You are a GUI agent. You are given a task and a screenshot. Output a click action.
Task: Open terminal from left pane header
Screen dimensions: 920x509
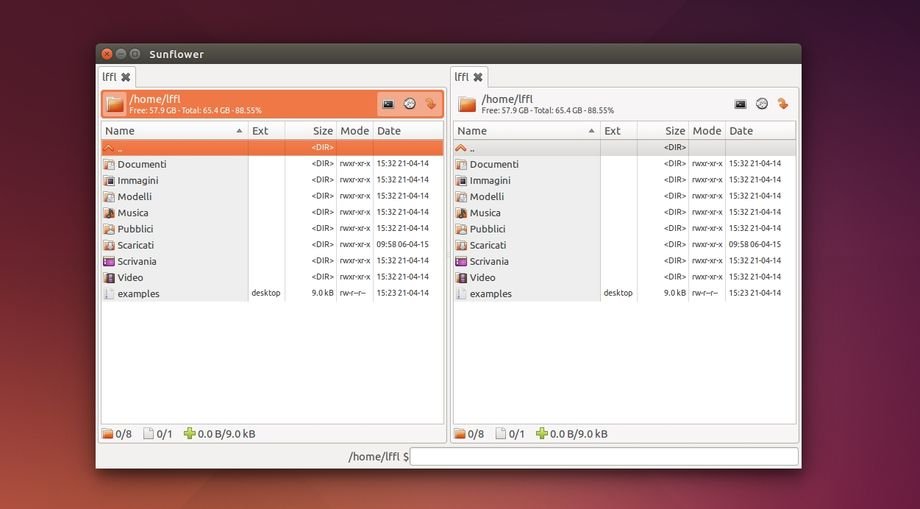[x=388, y=104]
